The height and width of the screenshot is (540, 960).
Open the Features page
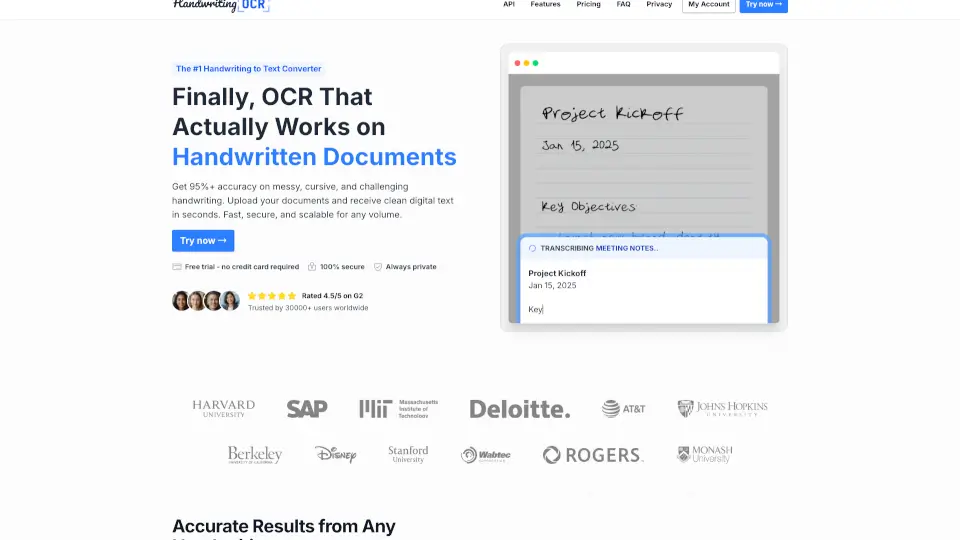tap(545, 5)
